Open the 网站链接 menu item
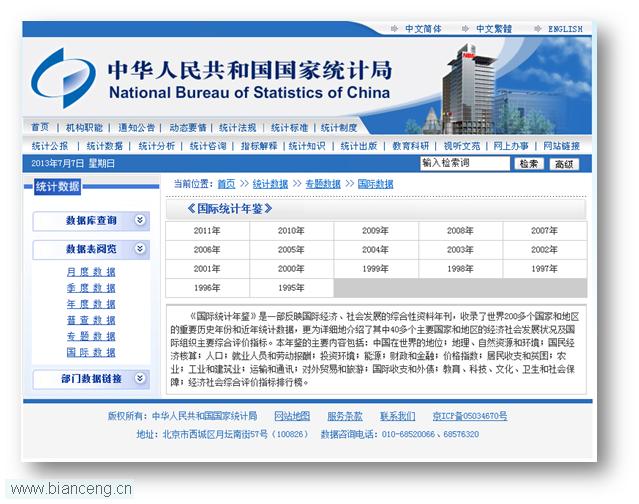The image size is (639, 504). tap(562, 146)
